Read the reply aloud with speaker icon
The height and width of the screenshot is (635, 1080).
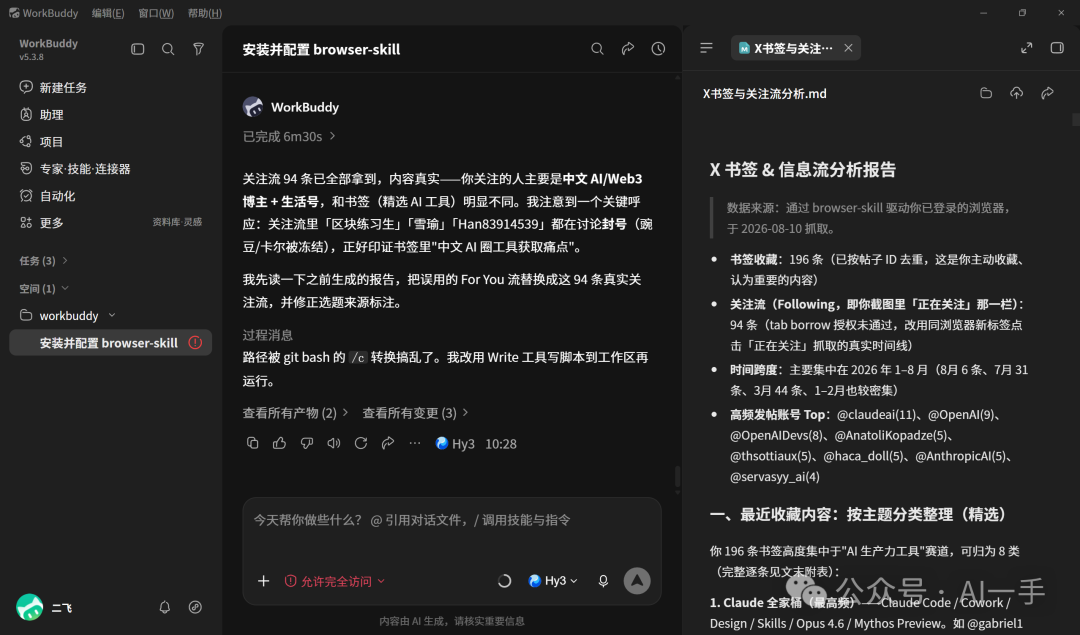point(333,444)
